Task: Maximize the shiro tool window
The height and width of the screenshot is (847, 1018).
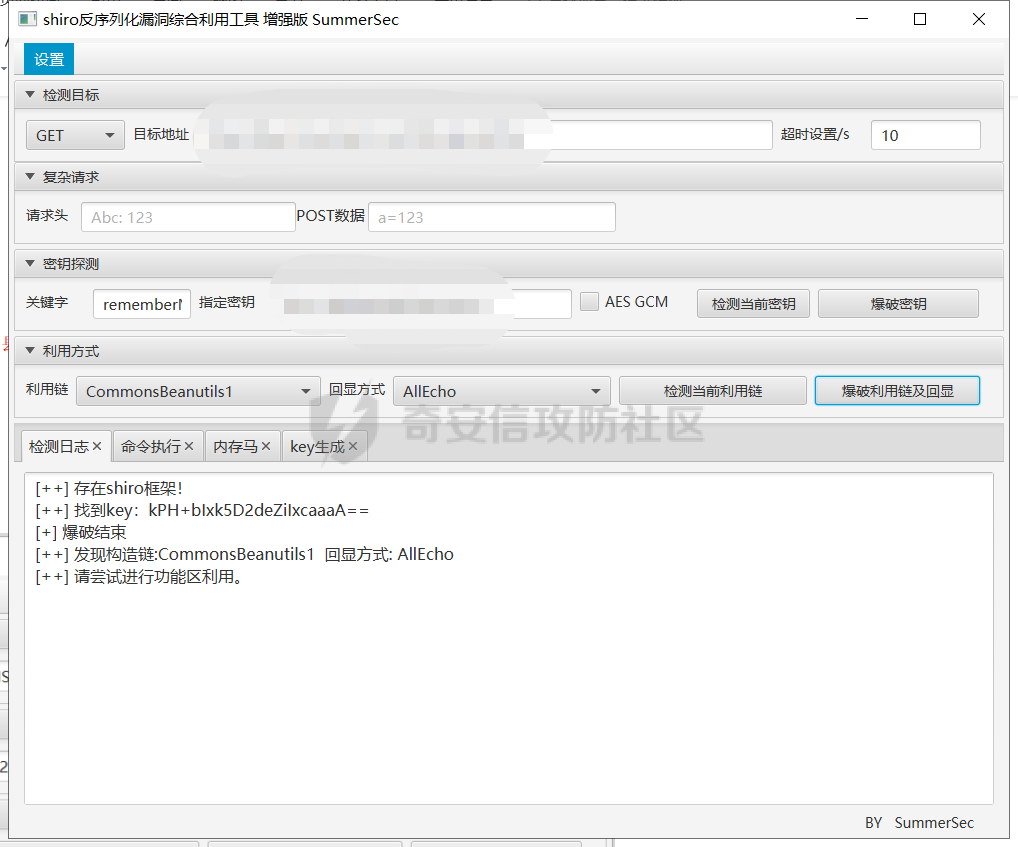Action: pyautogui.click(x=920, y=19)
